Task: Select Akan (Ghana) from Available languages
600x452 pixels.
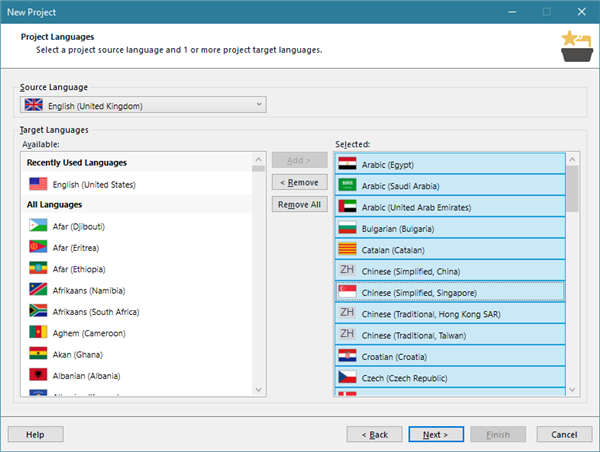Action: [x=79, y=354]
